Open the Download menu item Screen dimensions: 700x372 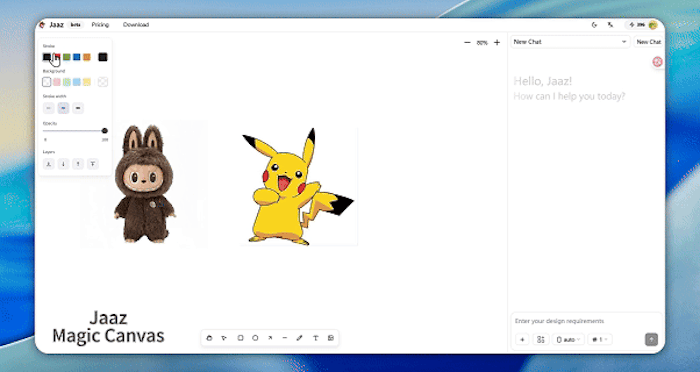pos(136,25)
